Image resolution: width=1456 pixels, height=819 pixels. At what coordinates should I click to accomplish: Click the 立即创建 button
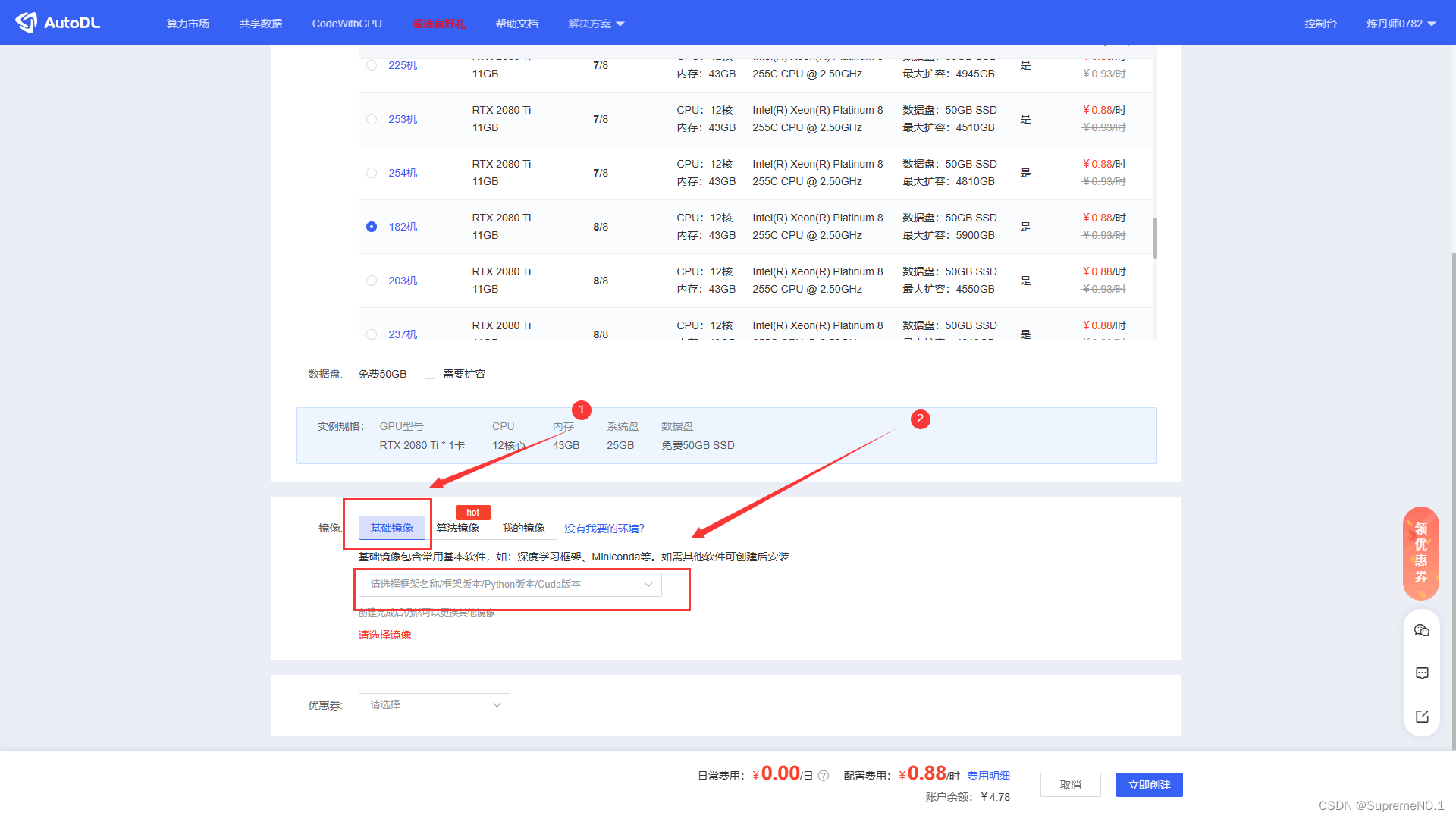pos(1150,785)
